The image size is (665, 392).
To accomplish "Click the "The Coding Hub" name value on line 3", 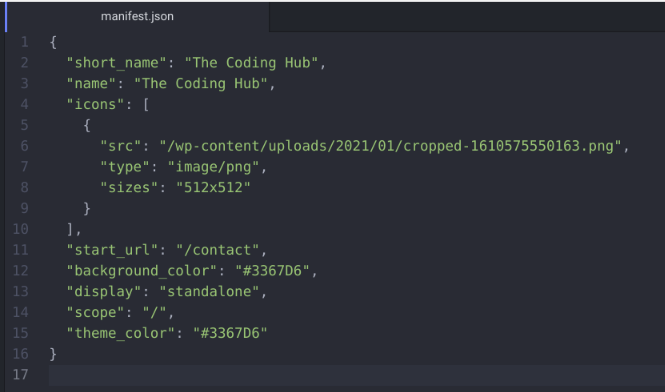I will tap(201, 84).
